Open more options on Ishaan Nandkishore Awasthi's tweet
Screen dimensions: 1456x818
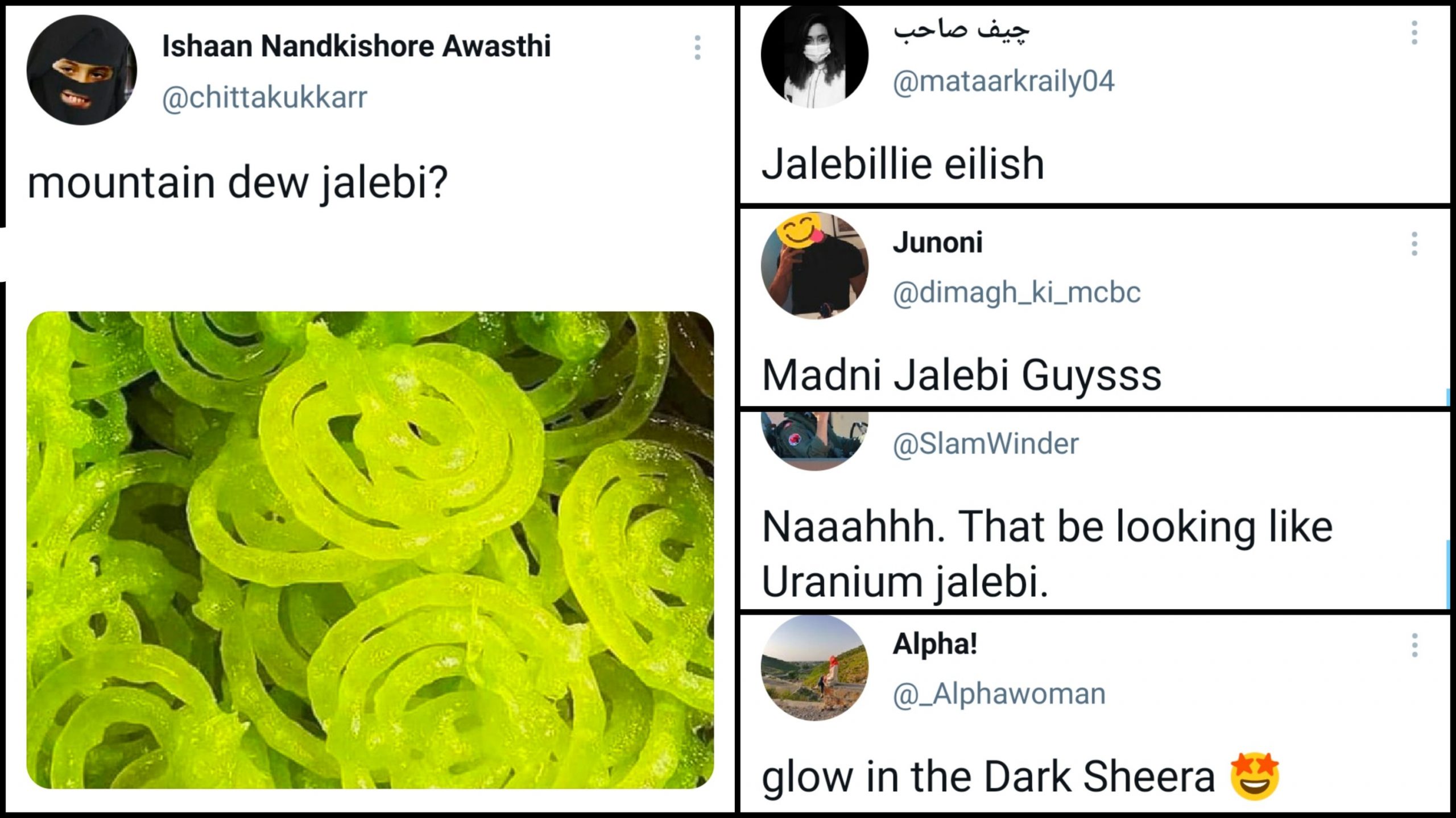tap(697, 47)
